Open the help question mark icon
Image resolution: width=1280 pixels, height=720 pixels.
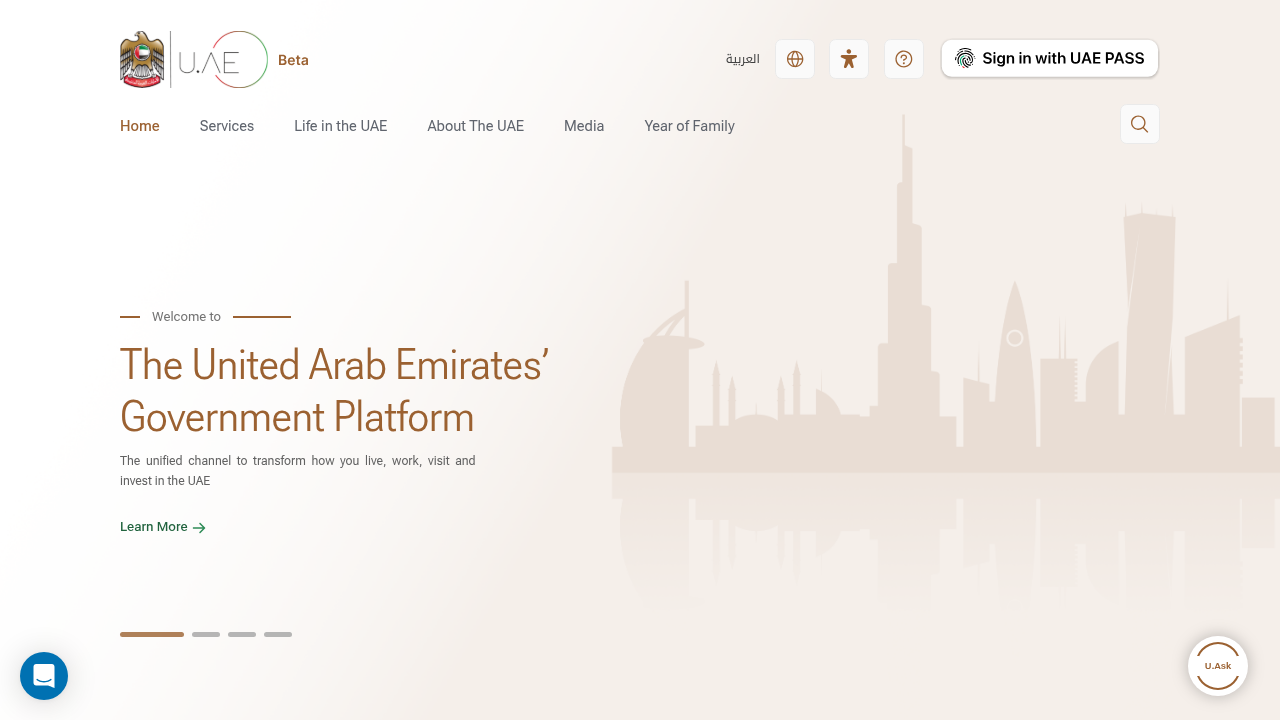(x=904, y=59)
